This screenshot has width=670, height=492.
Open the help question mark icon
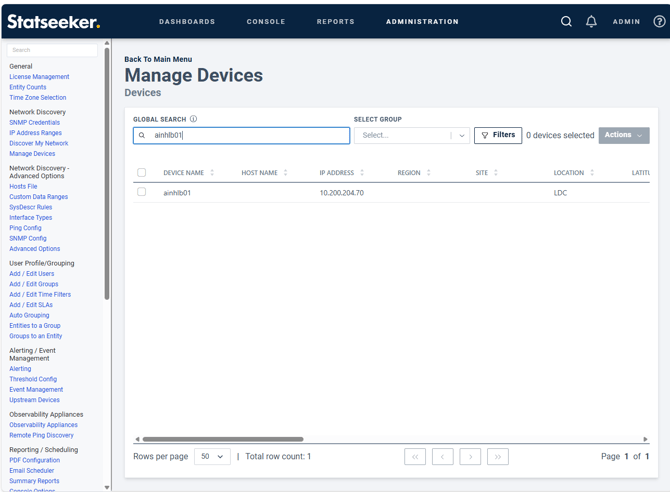(x=659, y=21)
